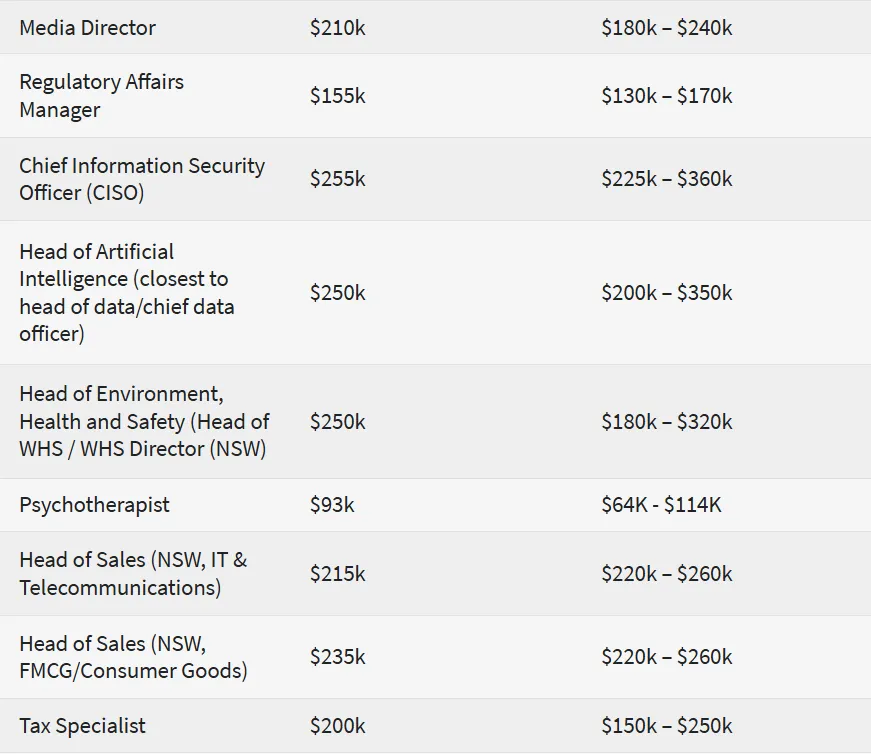Select the Tax Specialist job title
The width and height of the screenshot is (871, 754).
click(82, 726)
